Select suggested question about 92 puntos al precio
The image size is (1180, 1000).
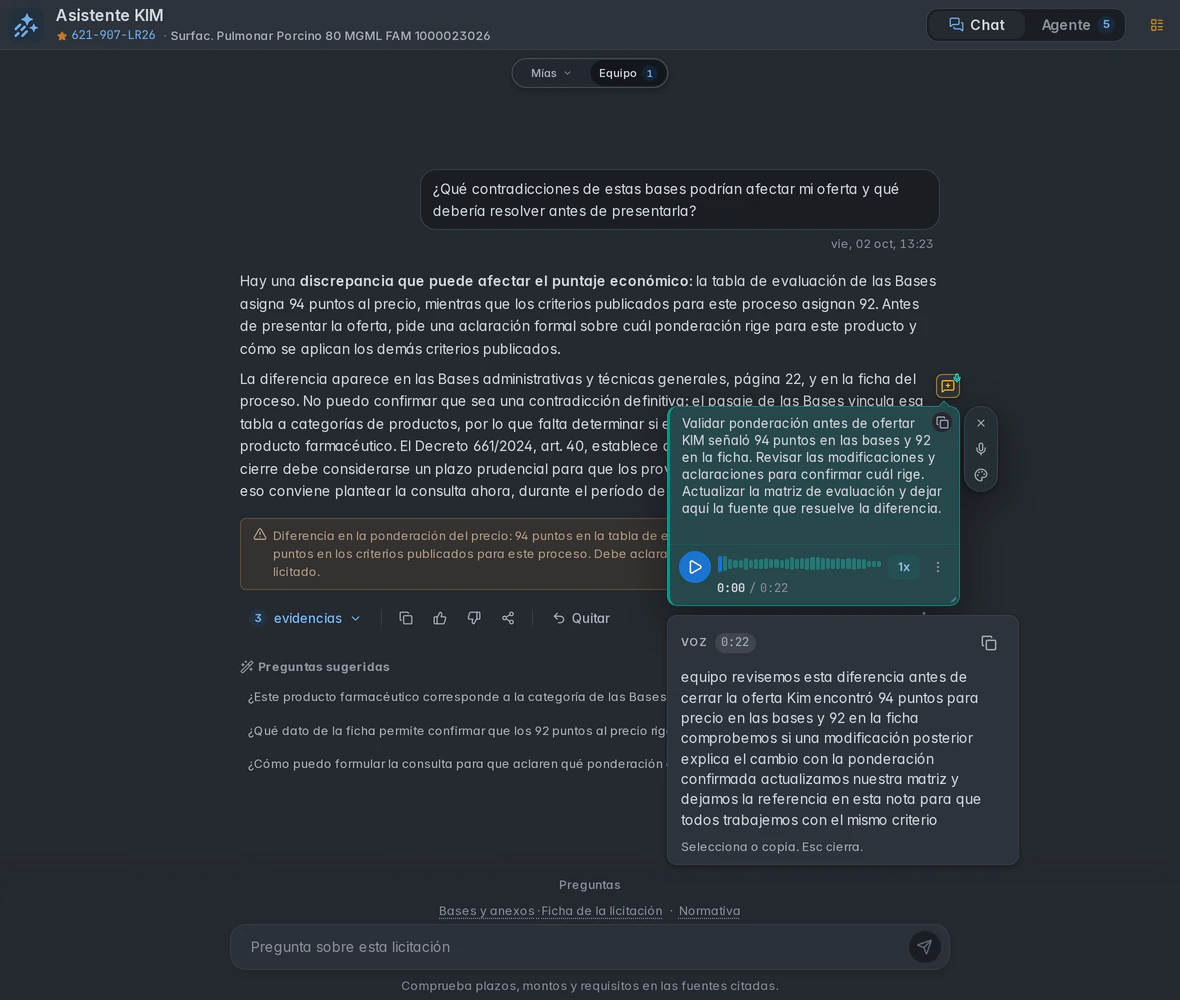(456, 731)
